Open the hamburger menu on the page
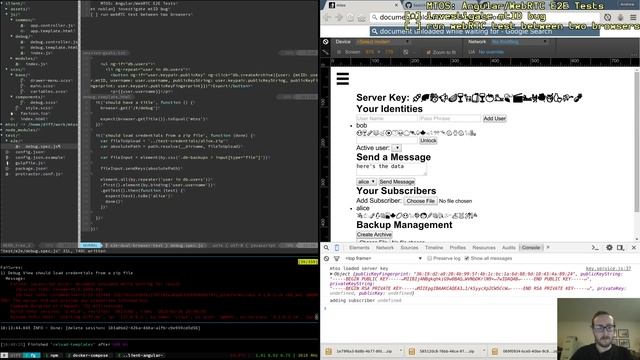This screenshot has height=360, width=640. 342,78
